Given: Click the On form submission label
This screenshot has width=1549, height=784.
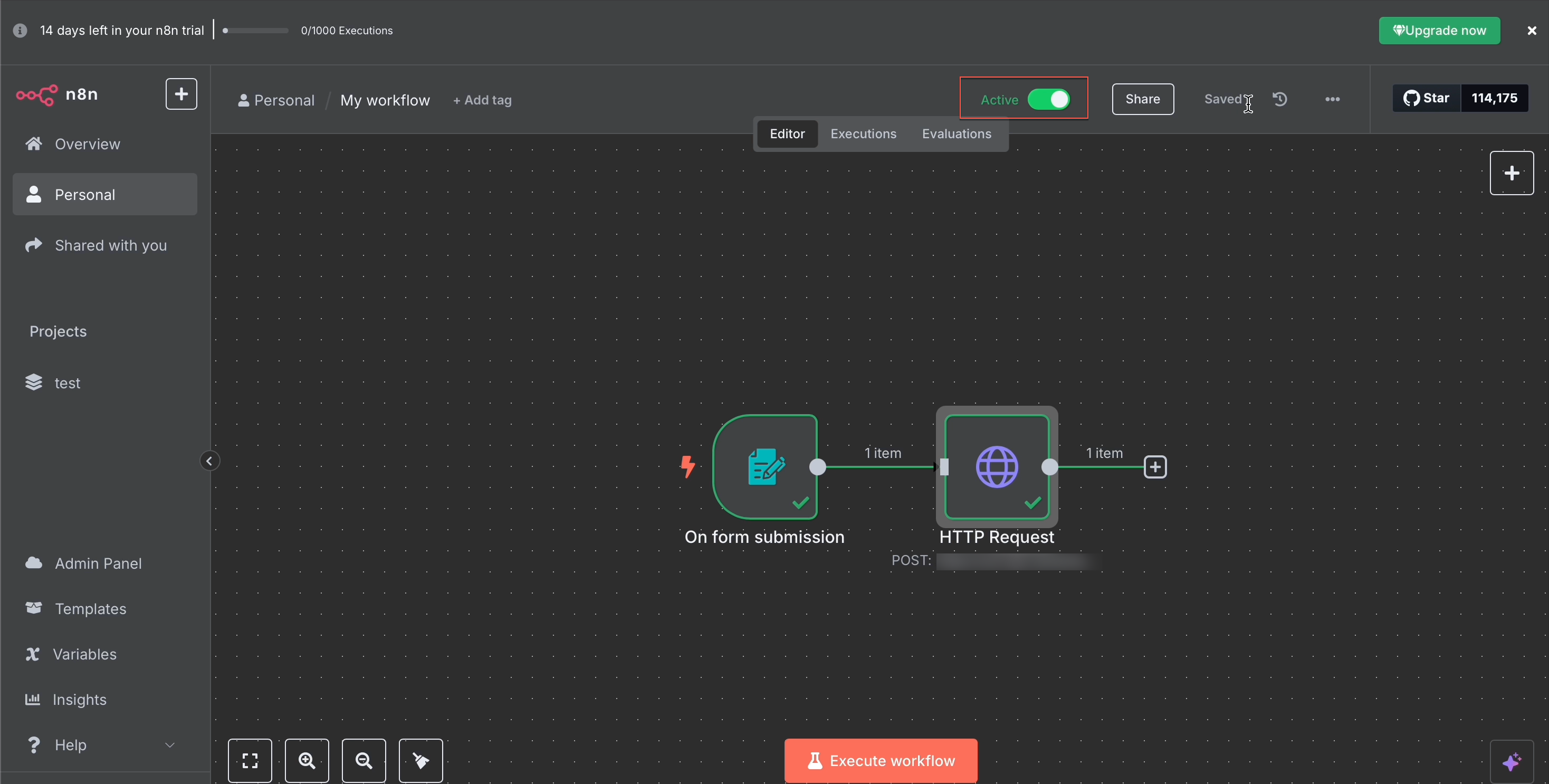Looking at the screenshot, I should tap(764, 537).
